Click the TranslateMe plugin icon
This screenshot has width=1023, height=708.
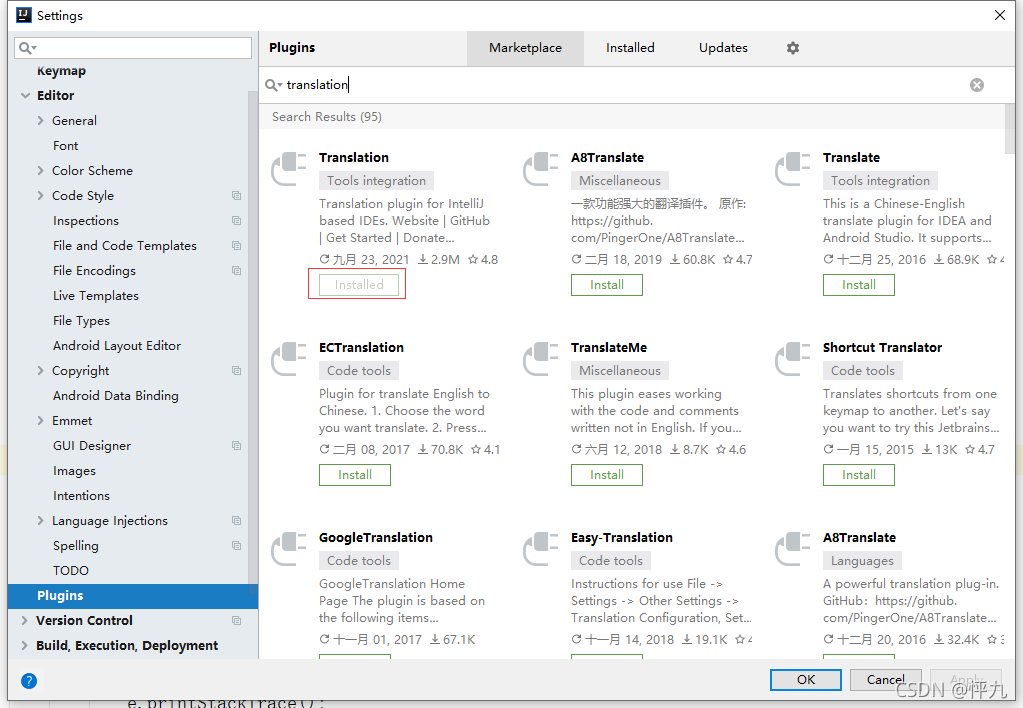[x=541, y=359]
